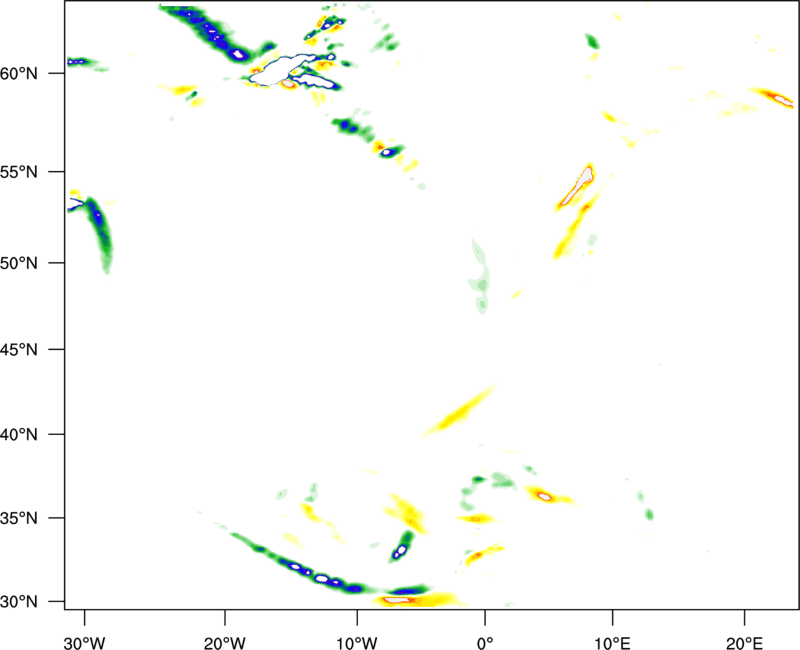This screenshot has height=650, width=800.
Task: Click the 60°N latitude label
Action: [x=19, y=73]
